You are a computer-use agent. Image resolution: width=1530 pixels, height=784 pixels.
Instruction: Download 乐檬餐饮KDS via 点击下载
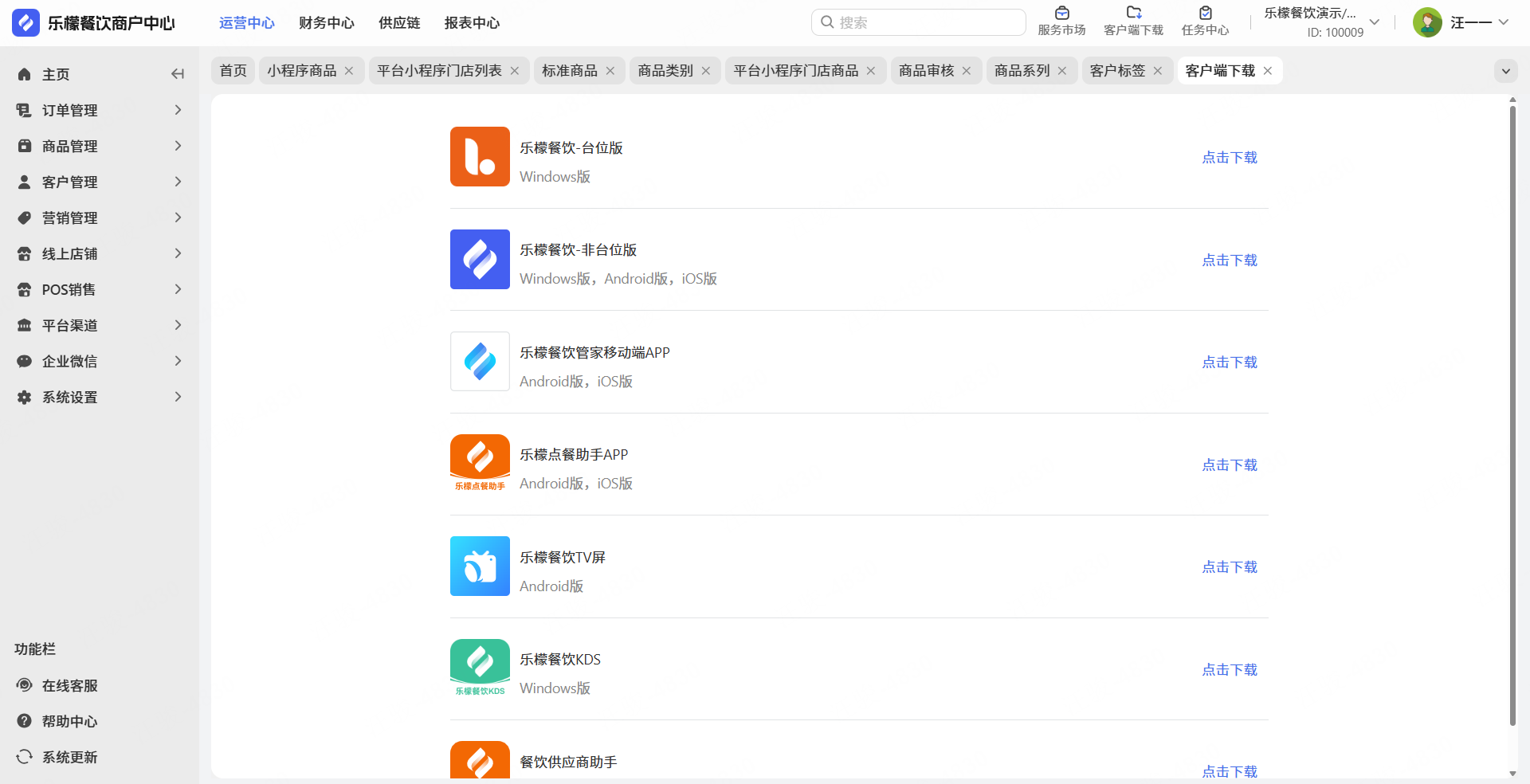pyautogui.click(x=1230, y=670)
